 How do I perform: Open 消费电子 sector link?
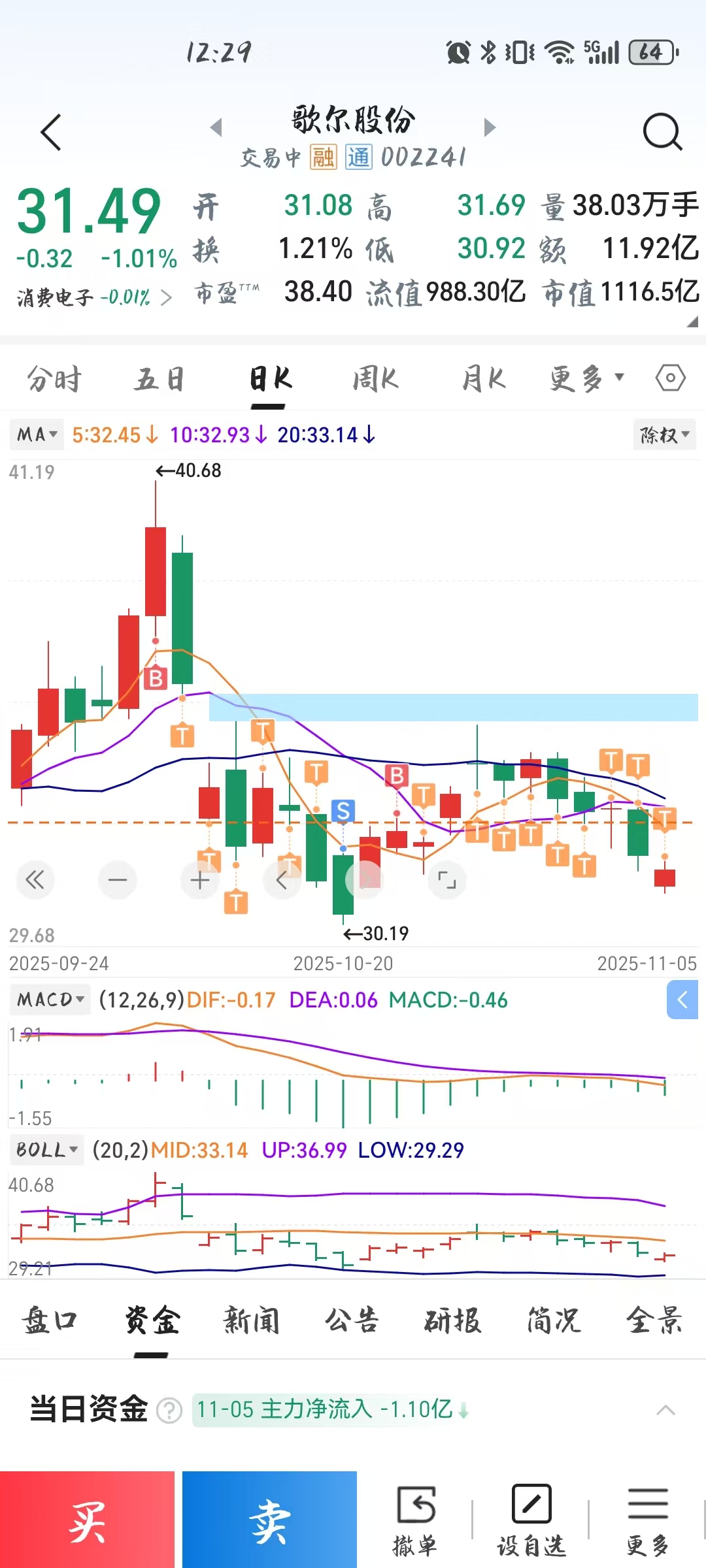pos(95,298)
